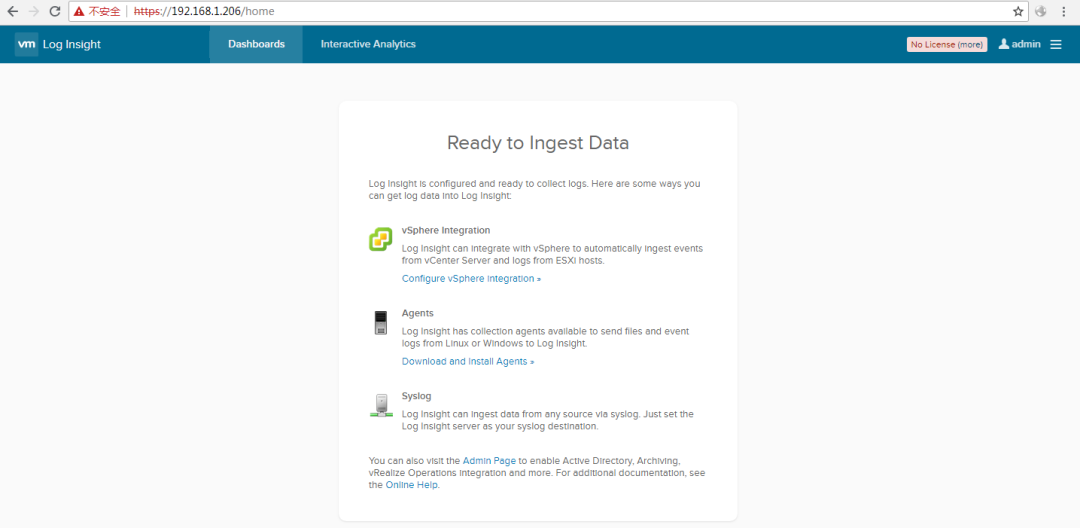The width and height of the screenshot is (1080, 528).
Task: Go back with browser back arrow
Action: [x=12, y=11]
